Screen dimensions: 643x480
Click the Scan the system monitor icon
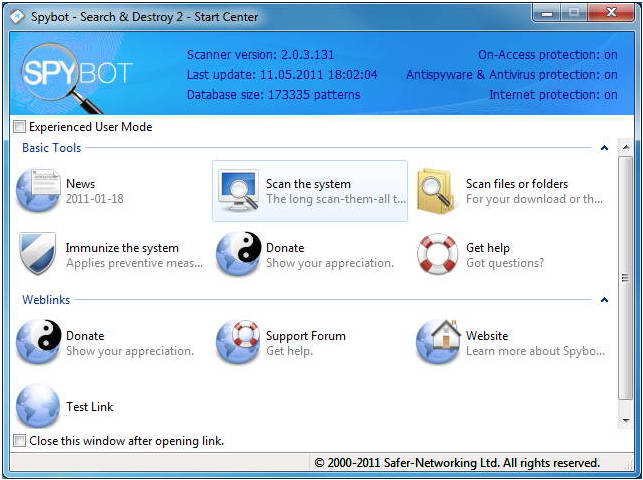(x=239, y=190)
